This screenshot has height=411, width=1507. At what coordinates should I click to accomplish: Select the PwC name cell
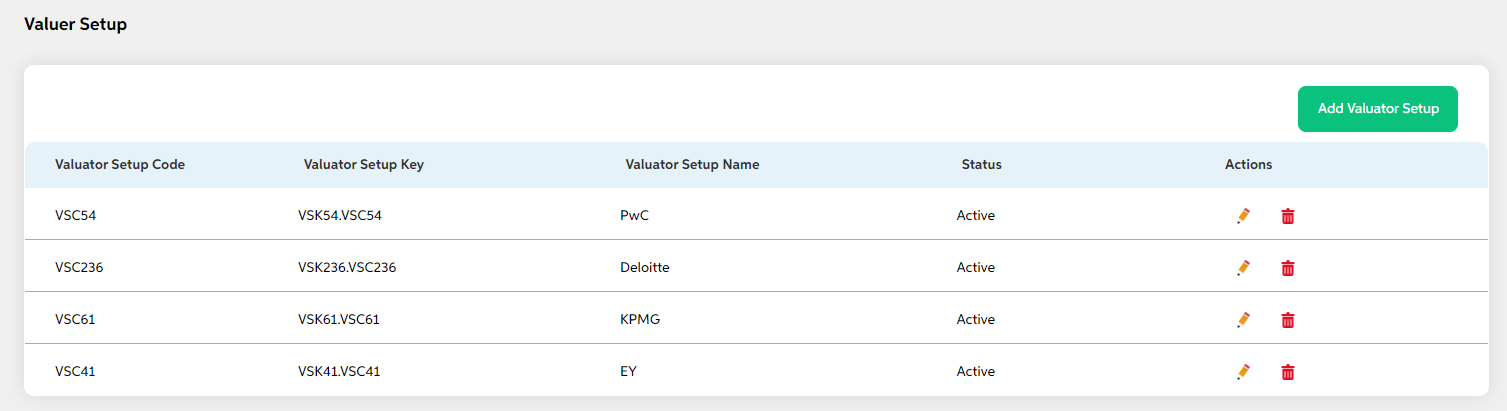click(x=634, y=215)
